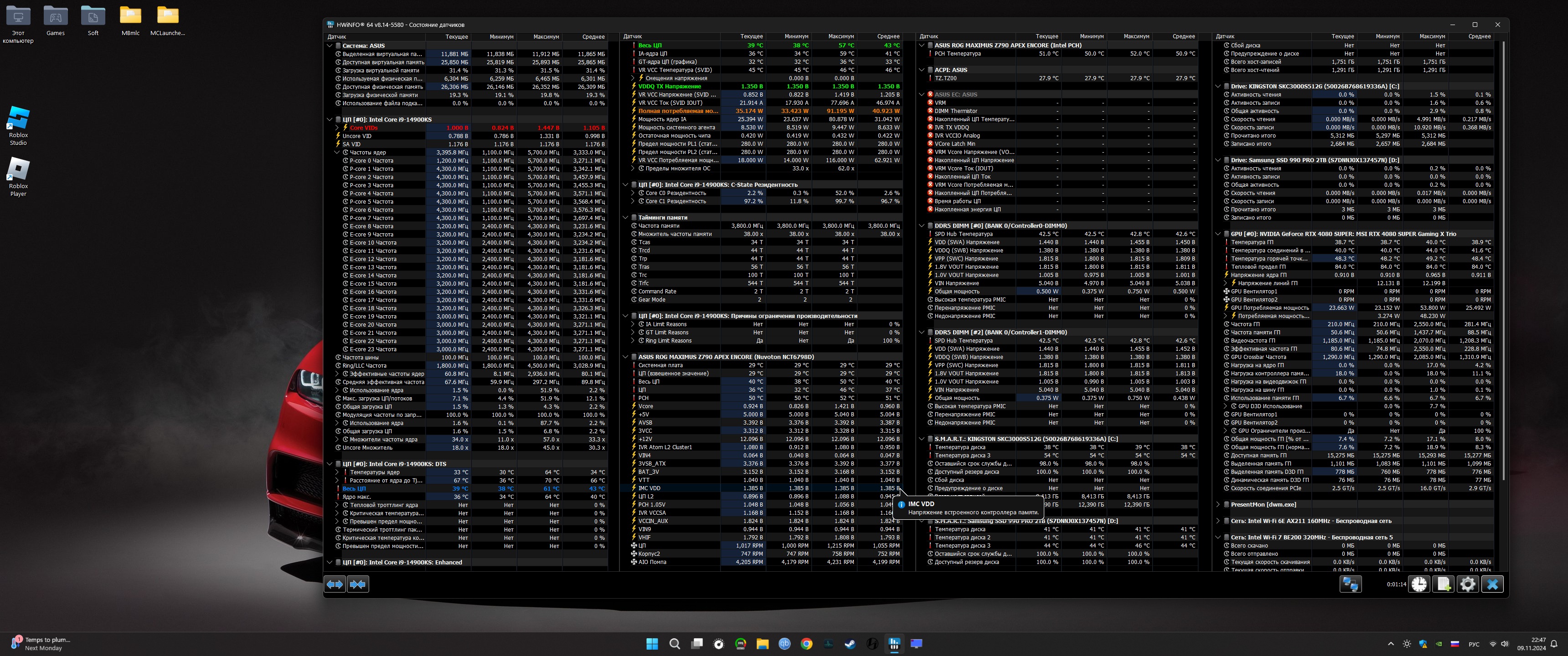Collapse the Система: ASUS sensor group

point(330,46)
